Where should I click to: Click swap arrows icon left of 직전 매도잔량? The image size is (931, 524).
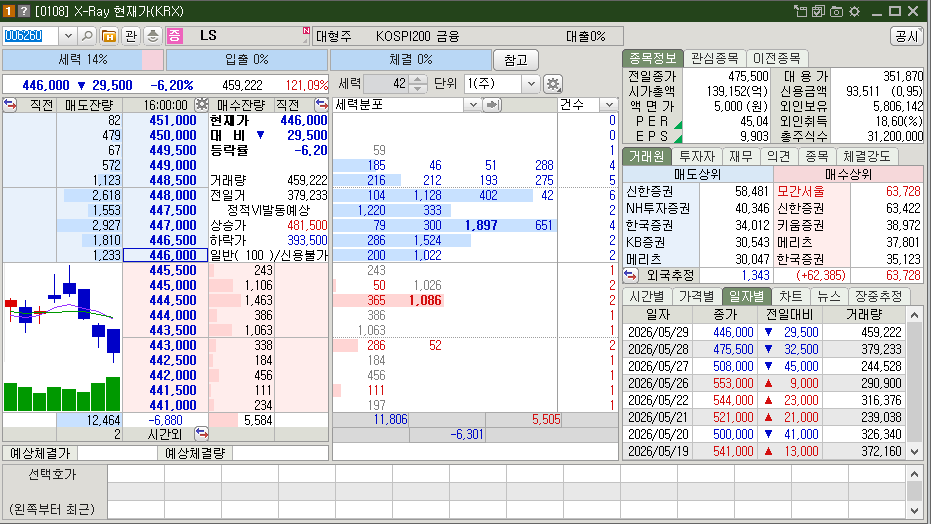[10, 105]
